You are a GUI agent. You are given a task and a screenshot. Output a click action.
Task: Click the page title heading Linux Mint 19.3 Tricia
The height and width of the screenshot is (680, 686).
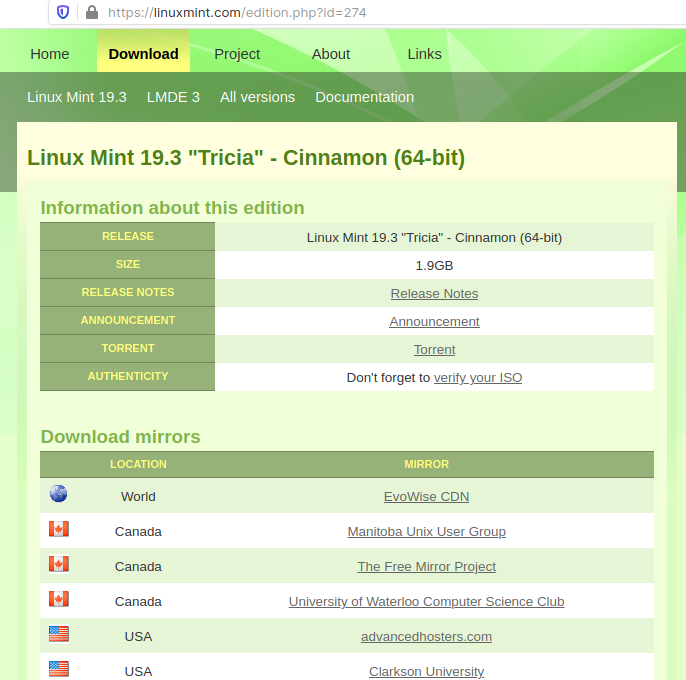(246, 158)
